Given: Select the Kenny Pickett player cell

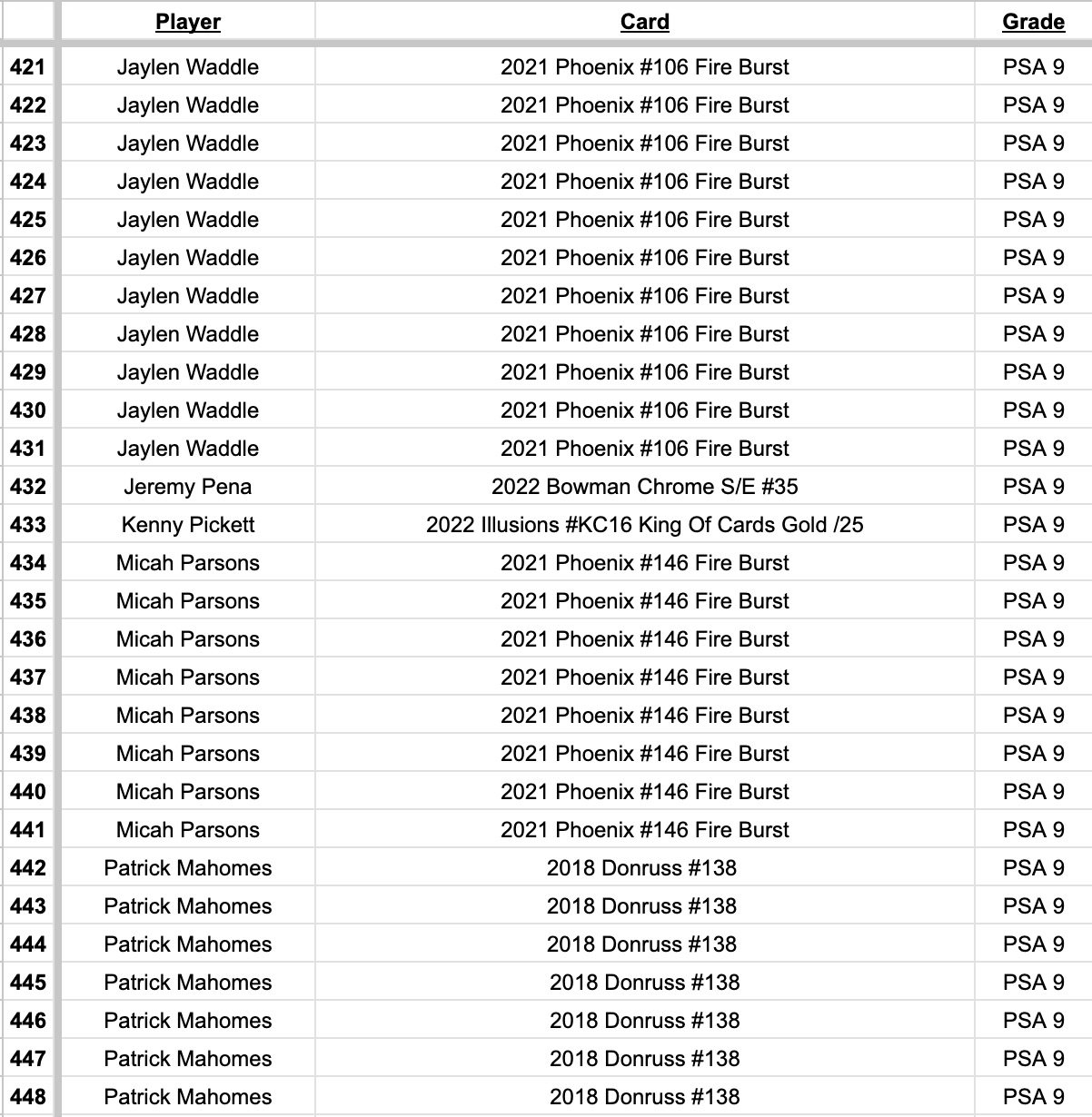Looking at the screenshot, I should tap(187, 525).
